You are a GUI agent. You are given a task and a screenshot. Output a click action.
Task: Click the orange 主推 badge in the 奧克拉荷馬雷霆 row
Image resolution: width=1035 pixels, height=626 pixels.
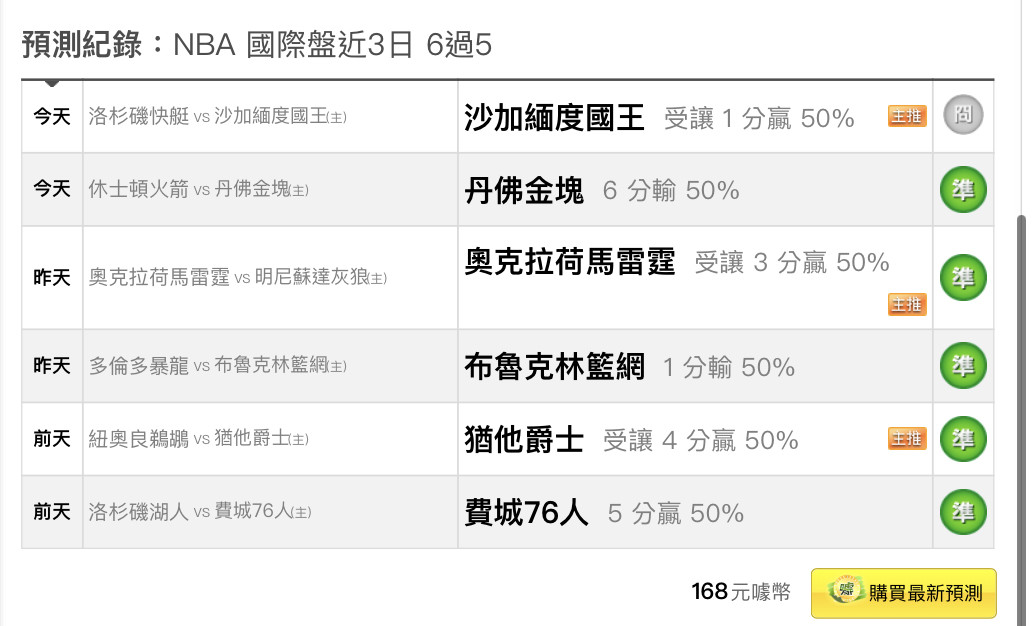(907, 304)
